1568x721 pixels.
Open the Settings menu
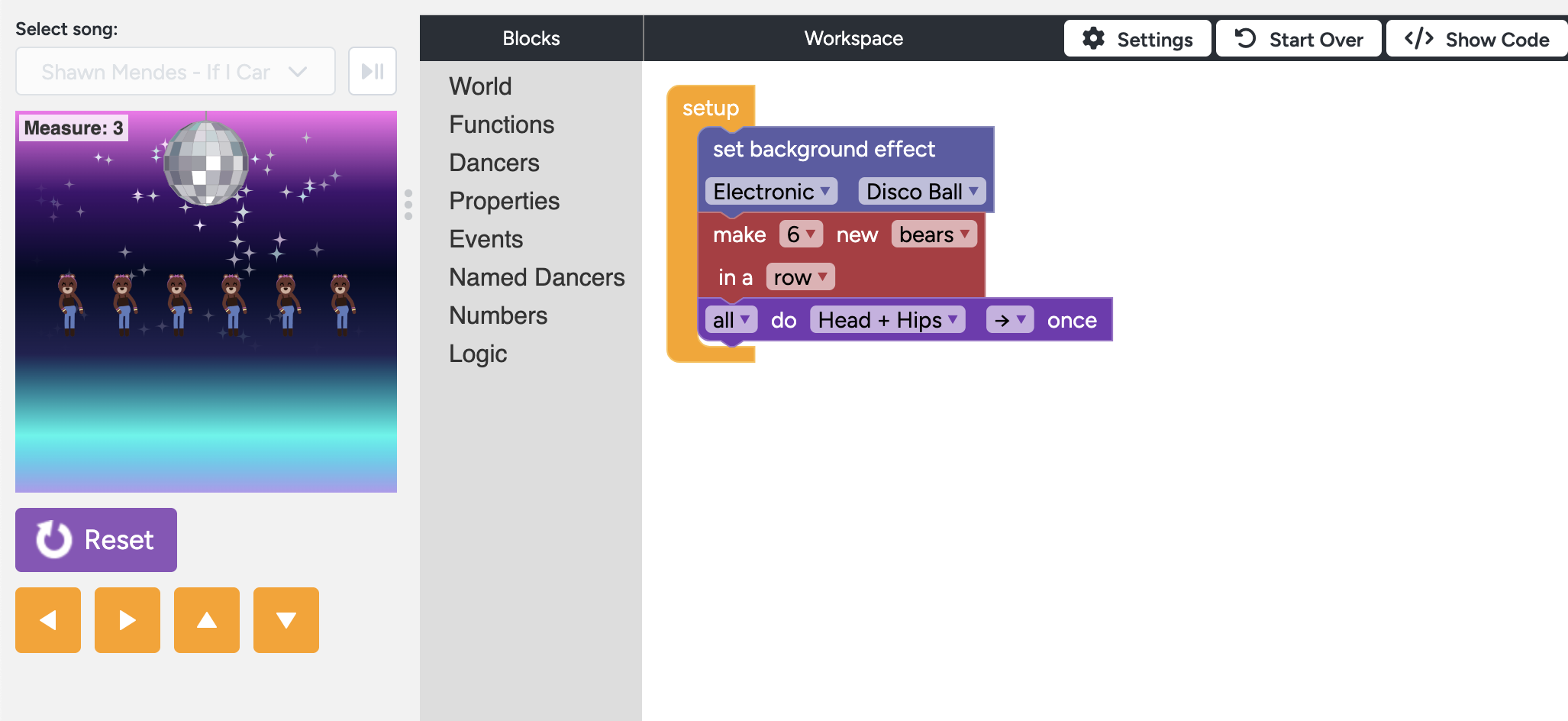pos(1137,39)
